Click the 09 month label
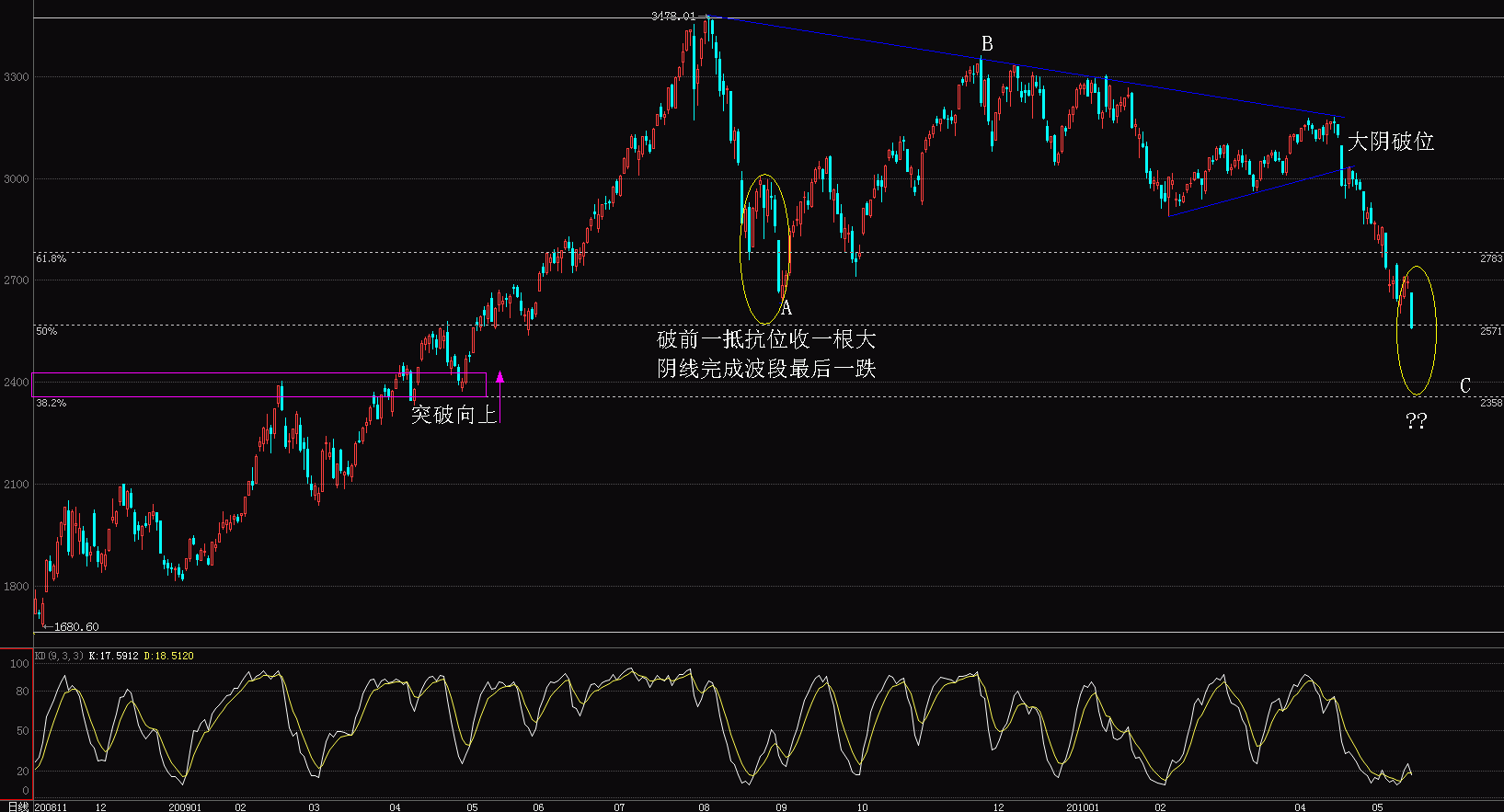 point(781,807)
